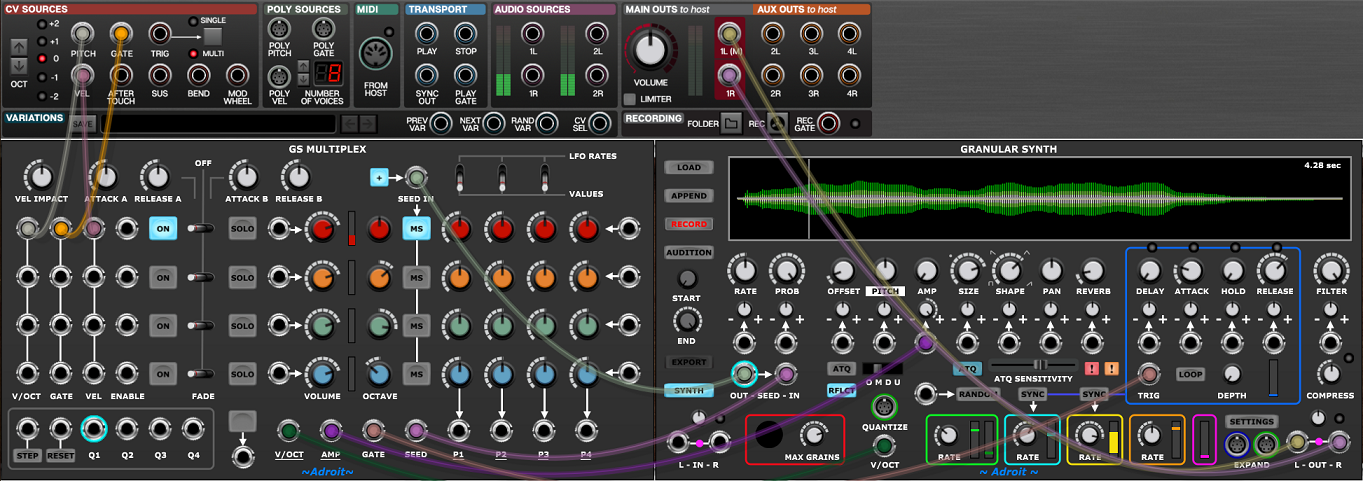
Task: Toggle the LIMITER checkbox
Action: coord(630,99)
